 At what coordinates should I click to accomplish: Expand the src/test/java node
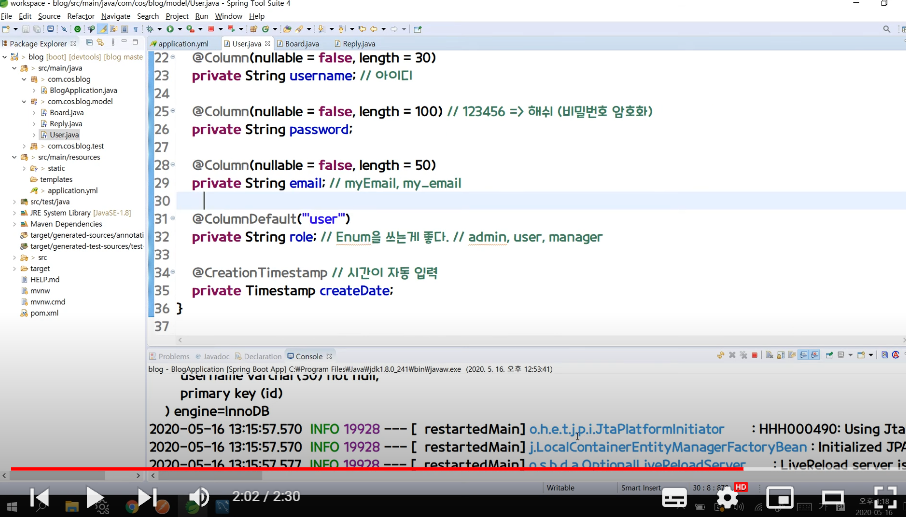pos(14,202)
